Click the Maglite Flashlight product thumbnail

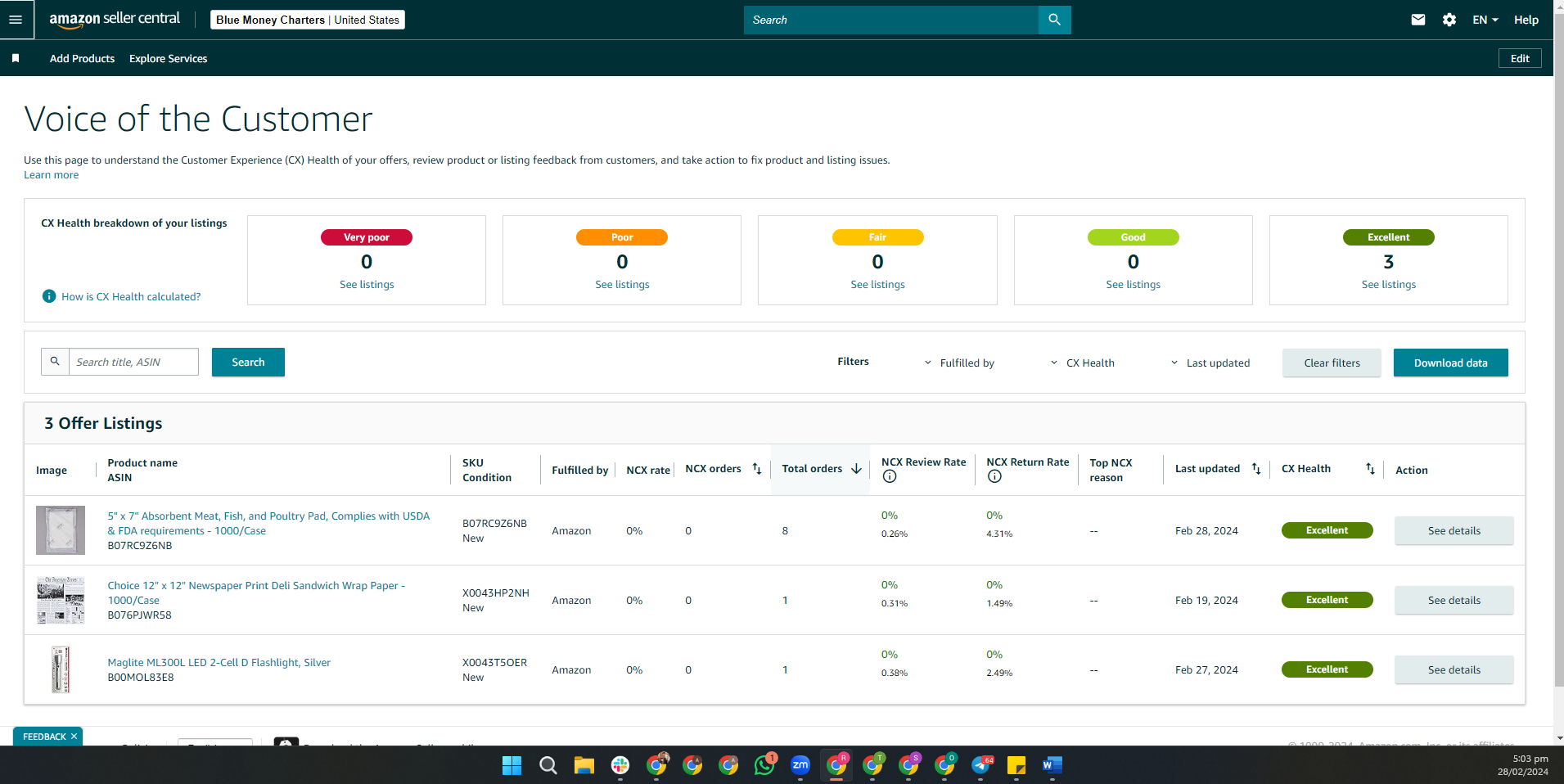coord(61,669)
